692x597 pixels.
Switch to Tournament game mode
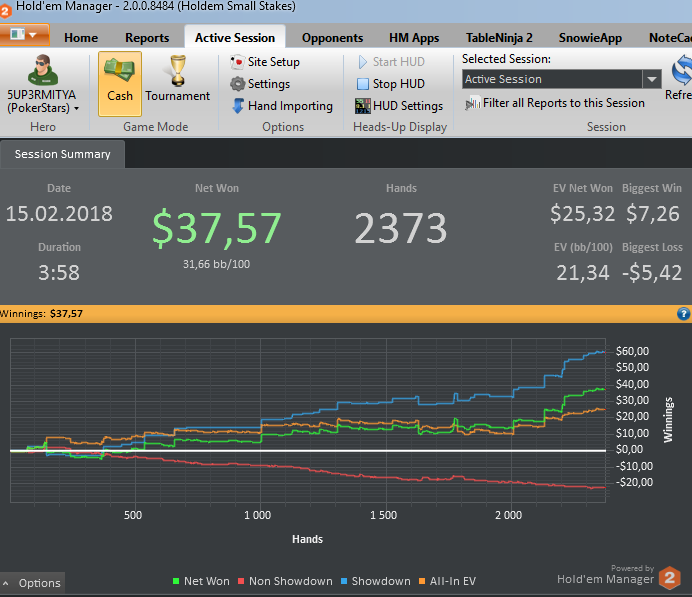point(177,80)
